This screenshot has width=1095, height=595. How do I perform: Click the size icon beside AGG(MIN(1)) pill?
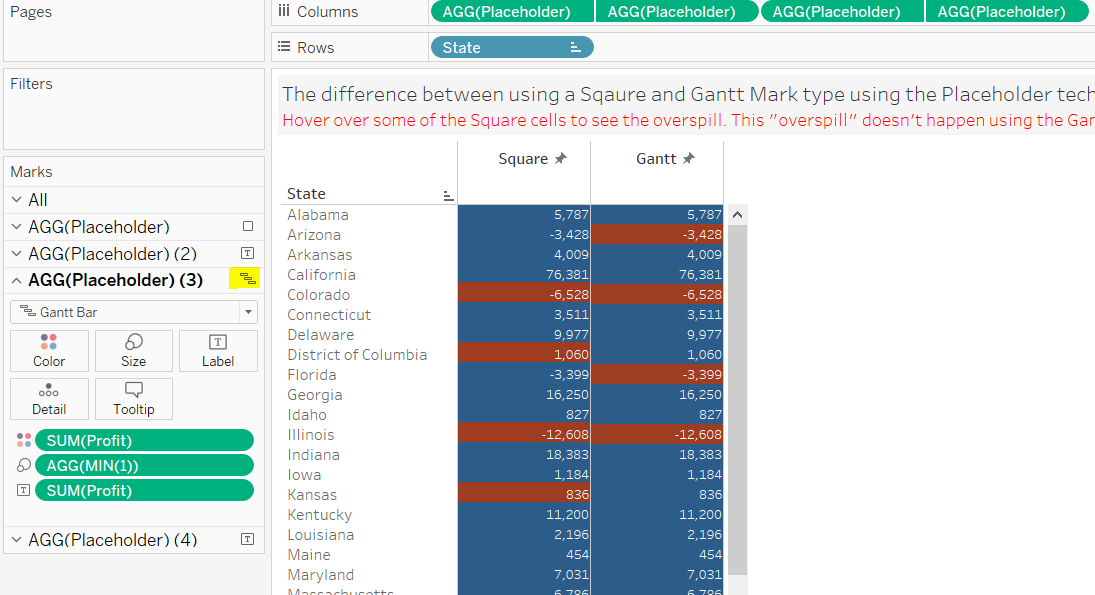(x=24, y=465)
